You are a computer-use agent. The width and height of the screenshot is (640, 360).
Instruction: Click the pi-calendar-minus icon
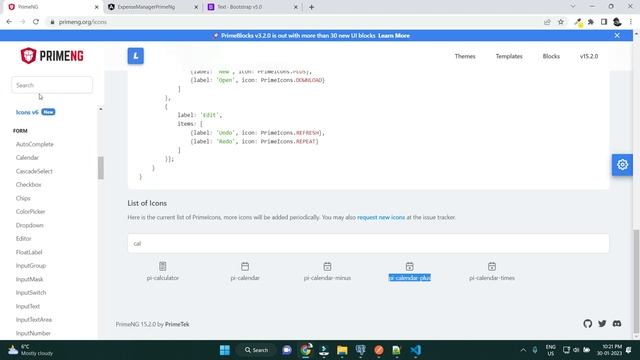[x=327, y=266]
